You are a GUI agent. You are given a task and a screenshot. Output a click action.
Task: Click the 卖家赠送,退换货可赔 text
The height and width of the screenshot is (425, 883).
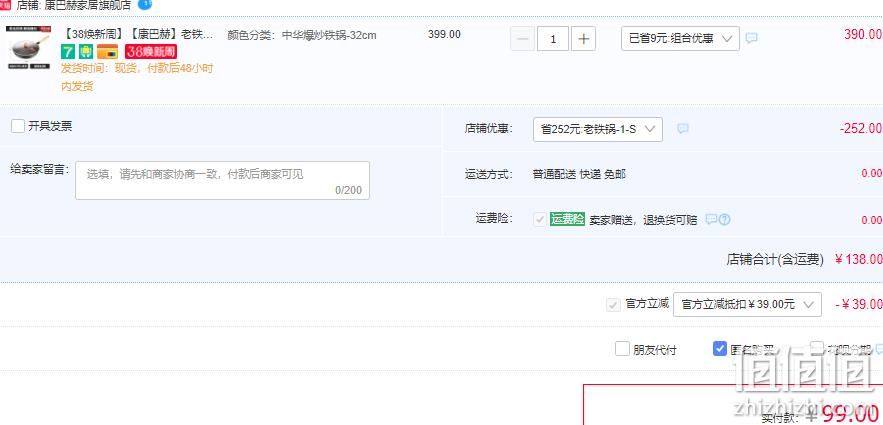643,220
